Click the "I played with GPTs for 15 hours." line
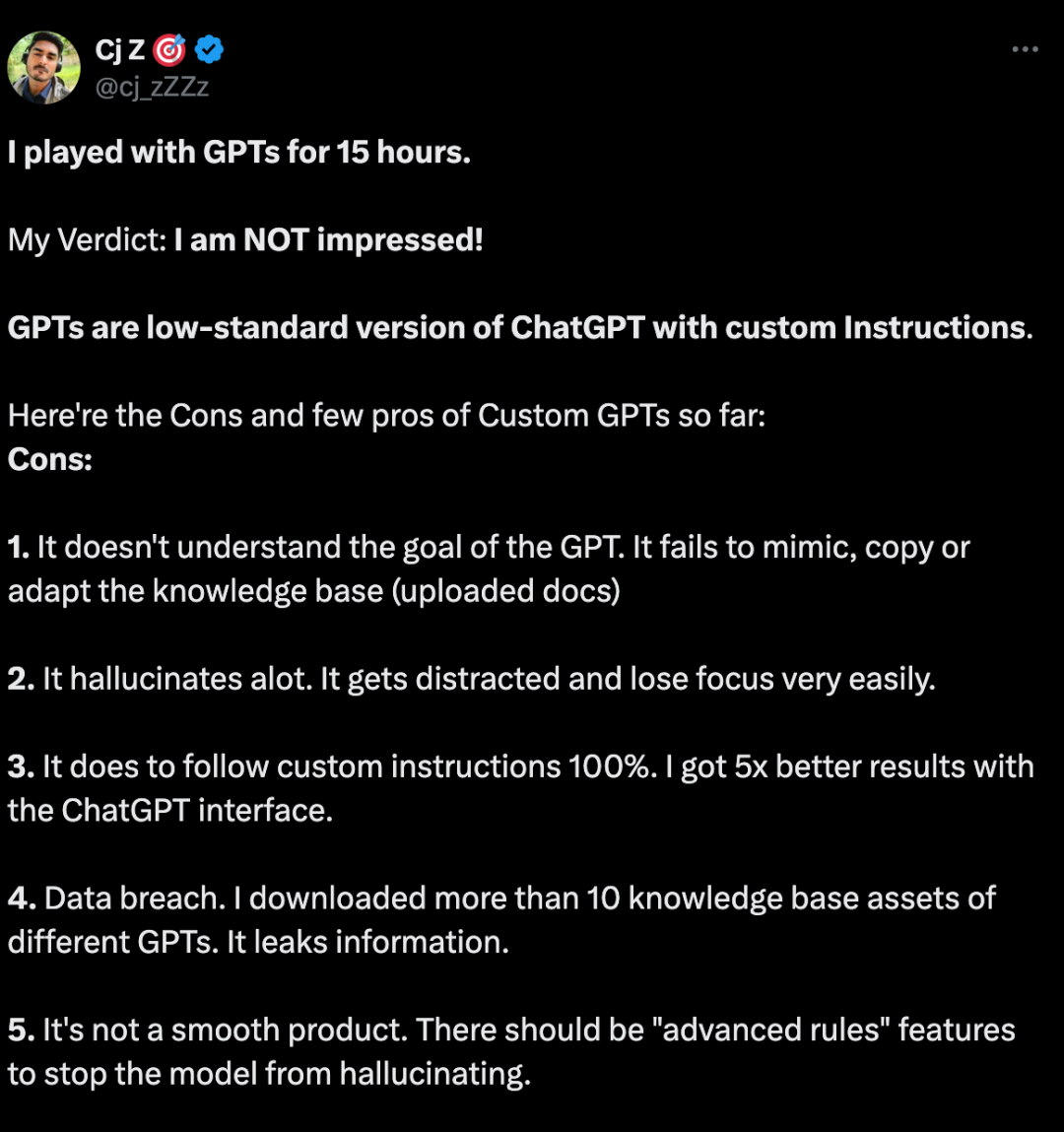 tap(239, 153)
